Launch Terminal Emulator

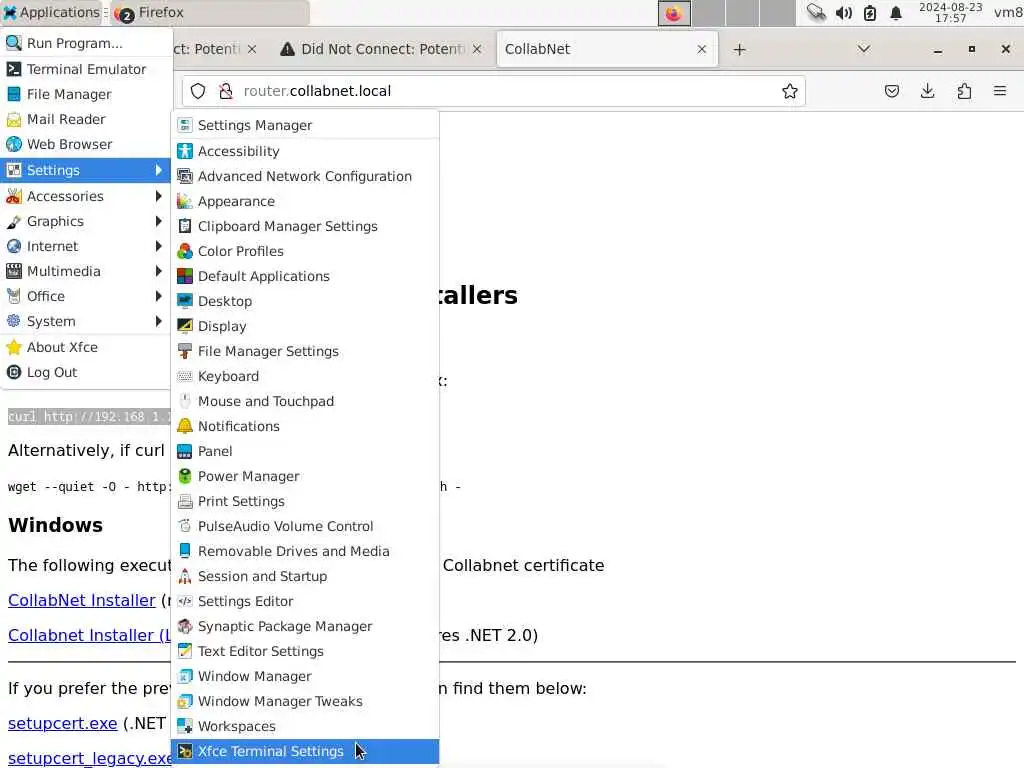(86, 69)
